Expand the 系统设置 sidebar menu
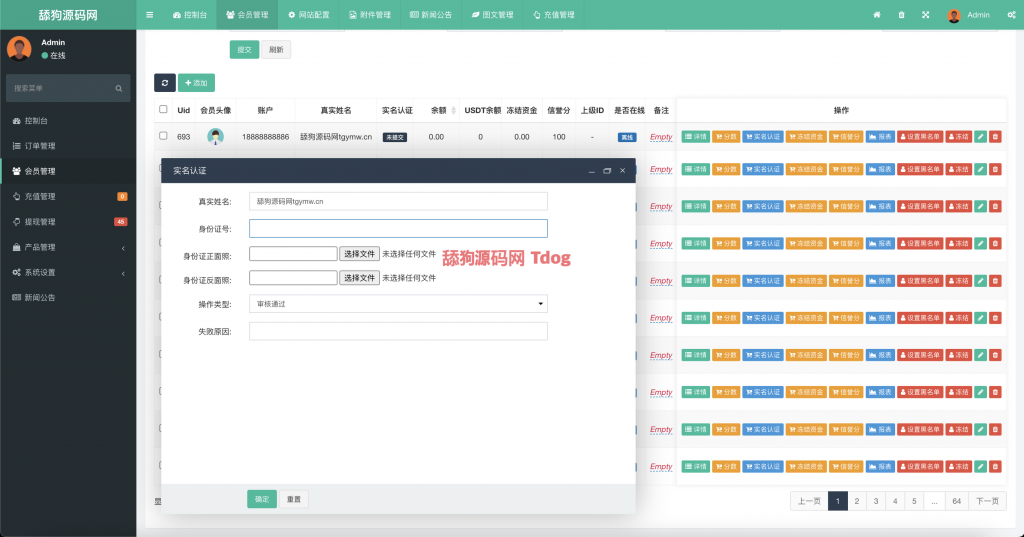1024x537 pixels. [67, 272]
